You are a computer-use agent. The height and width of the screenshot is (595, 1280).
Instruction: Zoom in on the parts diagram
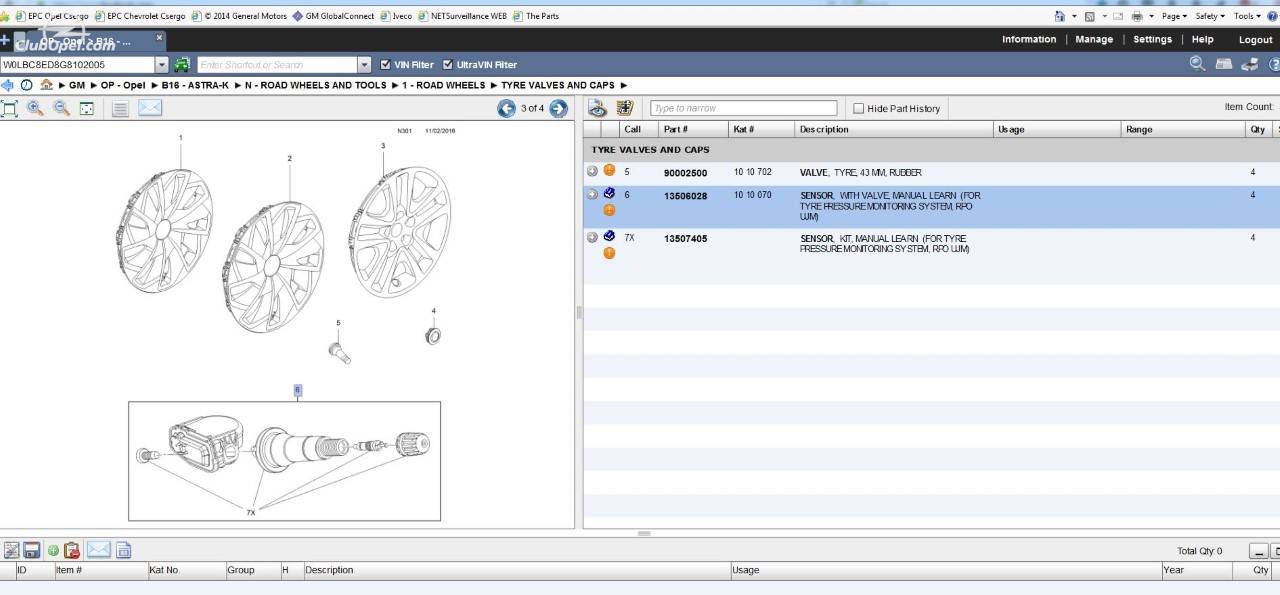35,108
